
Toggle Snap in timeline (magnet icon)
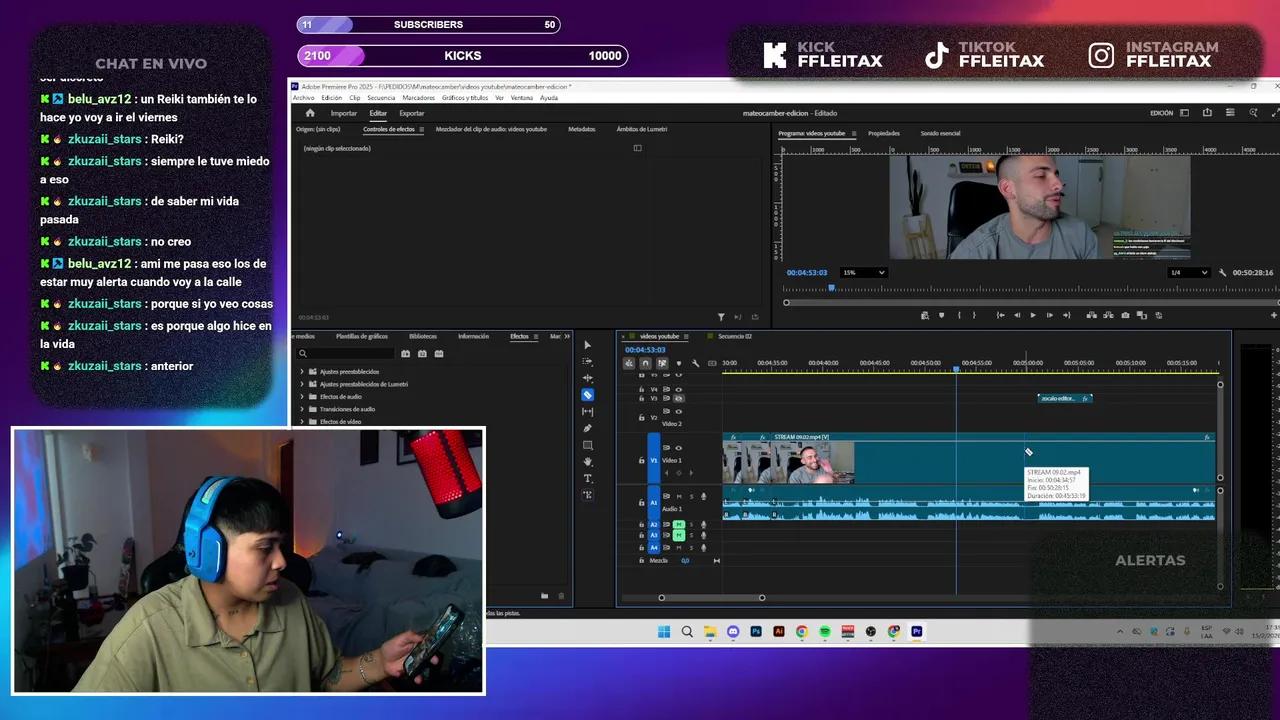pyautogui.click(x=645, y=363)
